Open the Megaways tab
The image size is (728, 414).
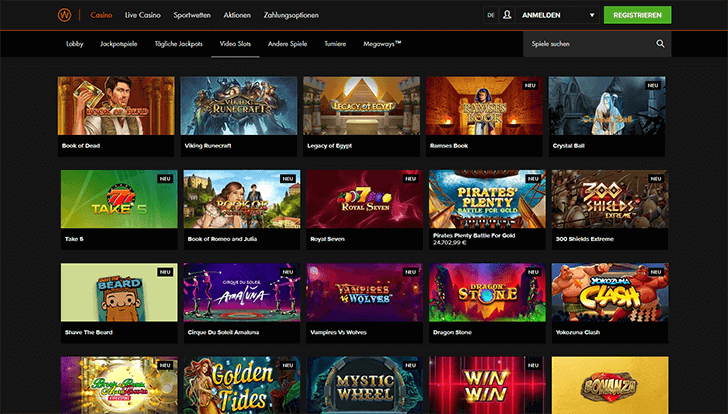click(382, 44)
